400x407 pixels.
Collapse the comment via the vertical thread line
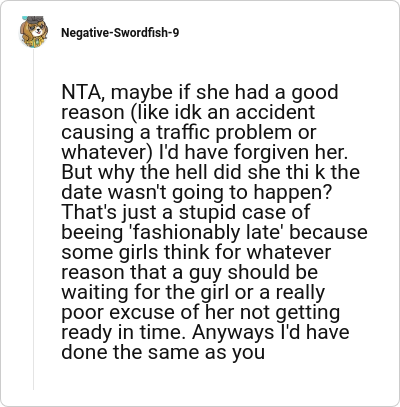click(x=33, y=219)
